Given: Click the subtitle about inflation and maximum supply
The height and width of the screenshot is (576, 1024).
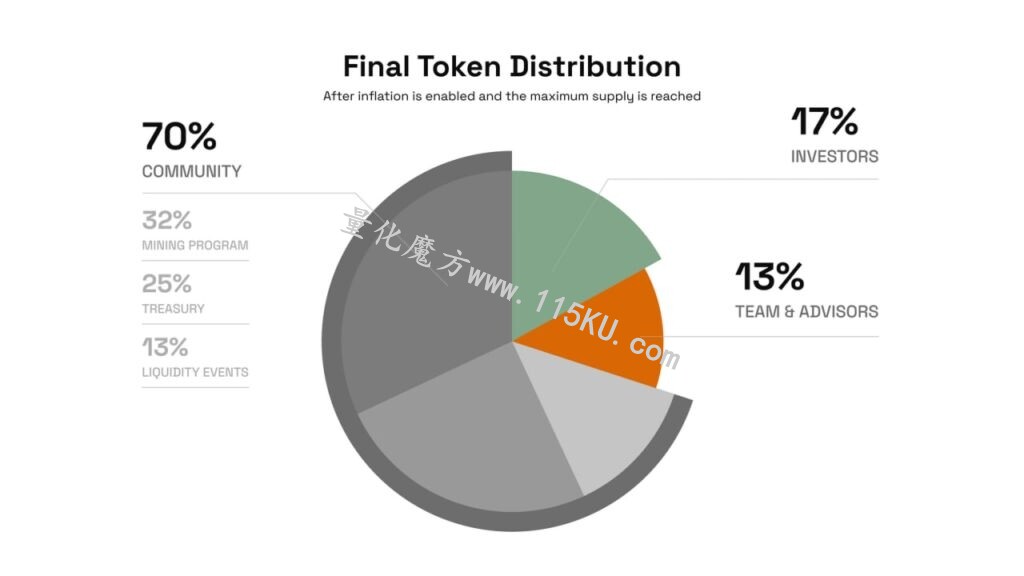Looking at the screenshot, I should pos(511,96).
